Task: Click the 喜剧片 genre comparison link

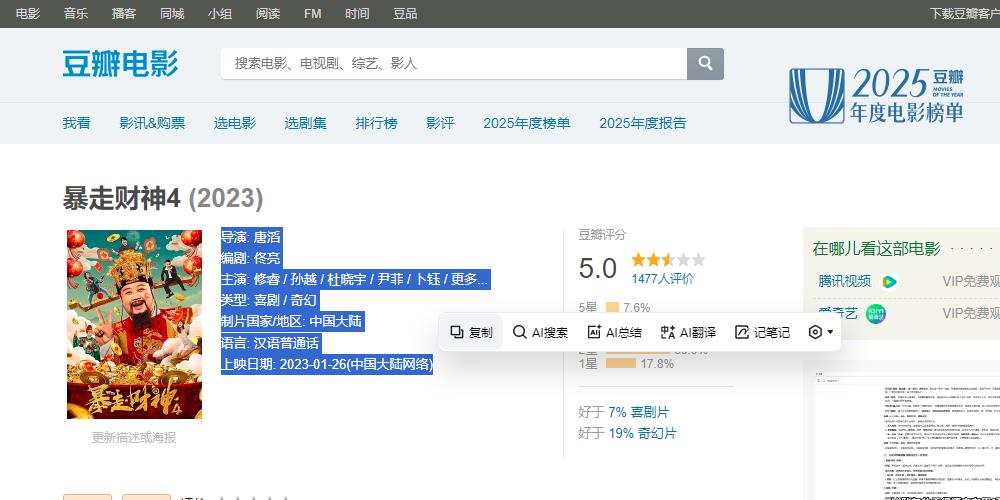Action: [x=650, y=412]
